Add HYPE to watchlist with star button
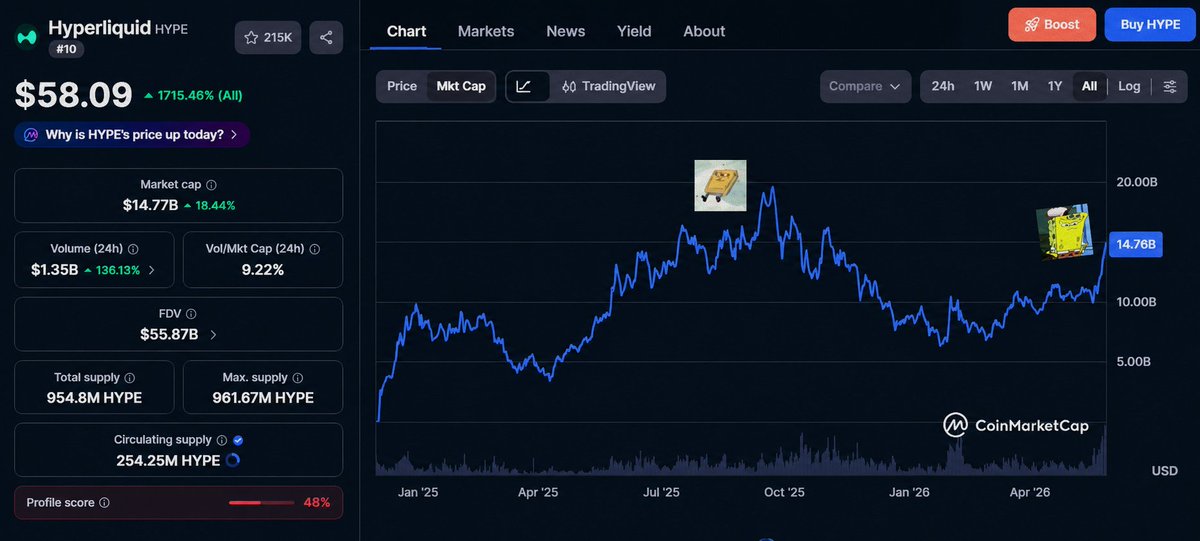Viewport: 1200px width, 541px height. [268, 37]
